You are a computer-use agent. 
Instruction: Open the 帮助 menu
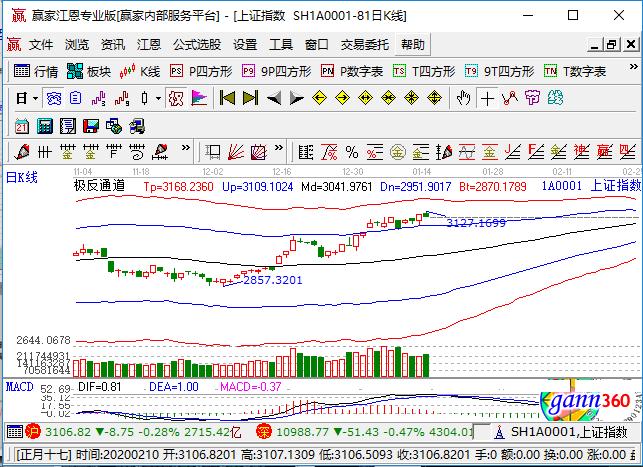click(x=413, y=44)
